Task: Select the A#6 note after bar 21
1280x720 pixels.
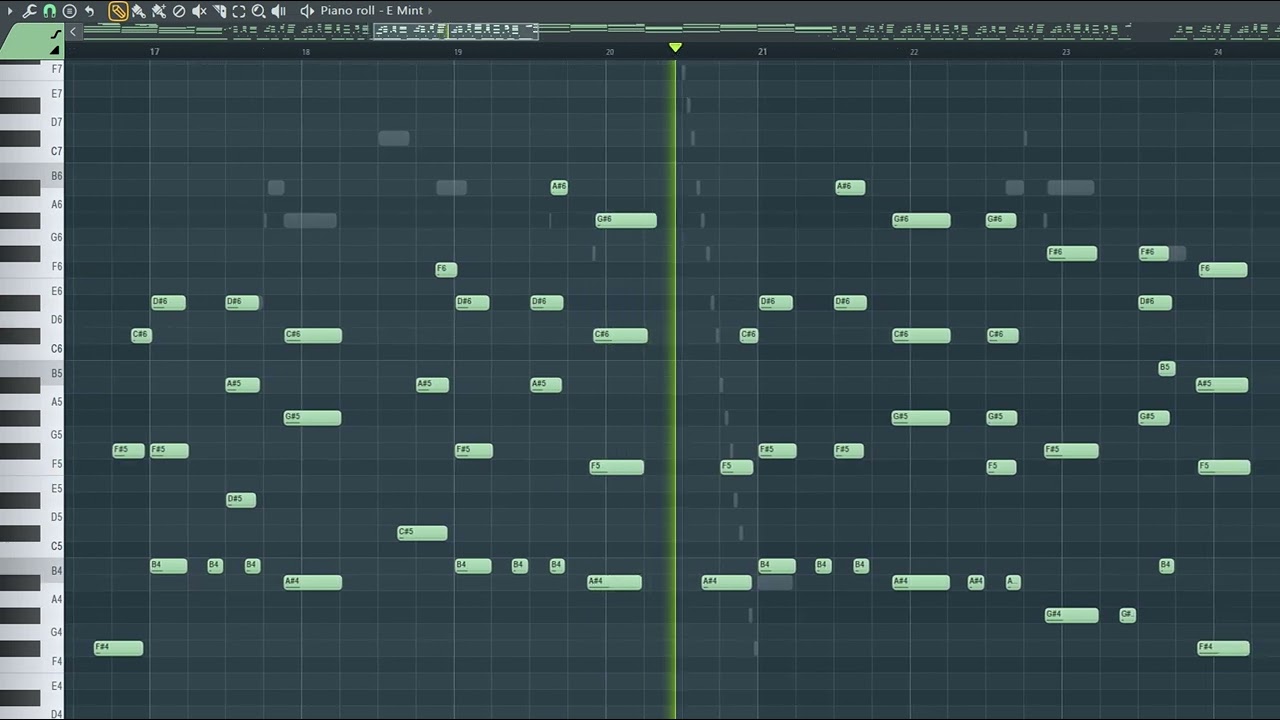Action: pos(850,187)
